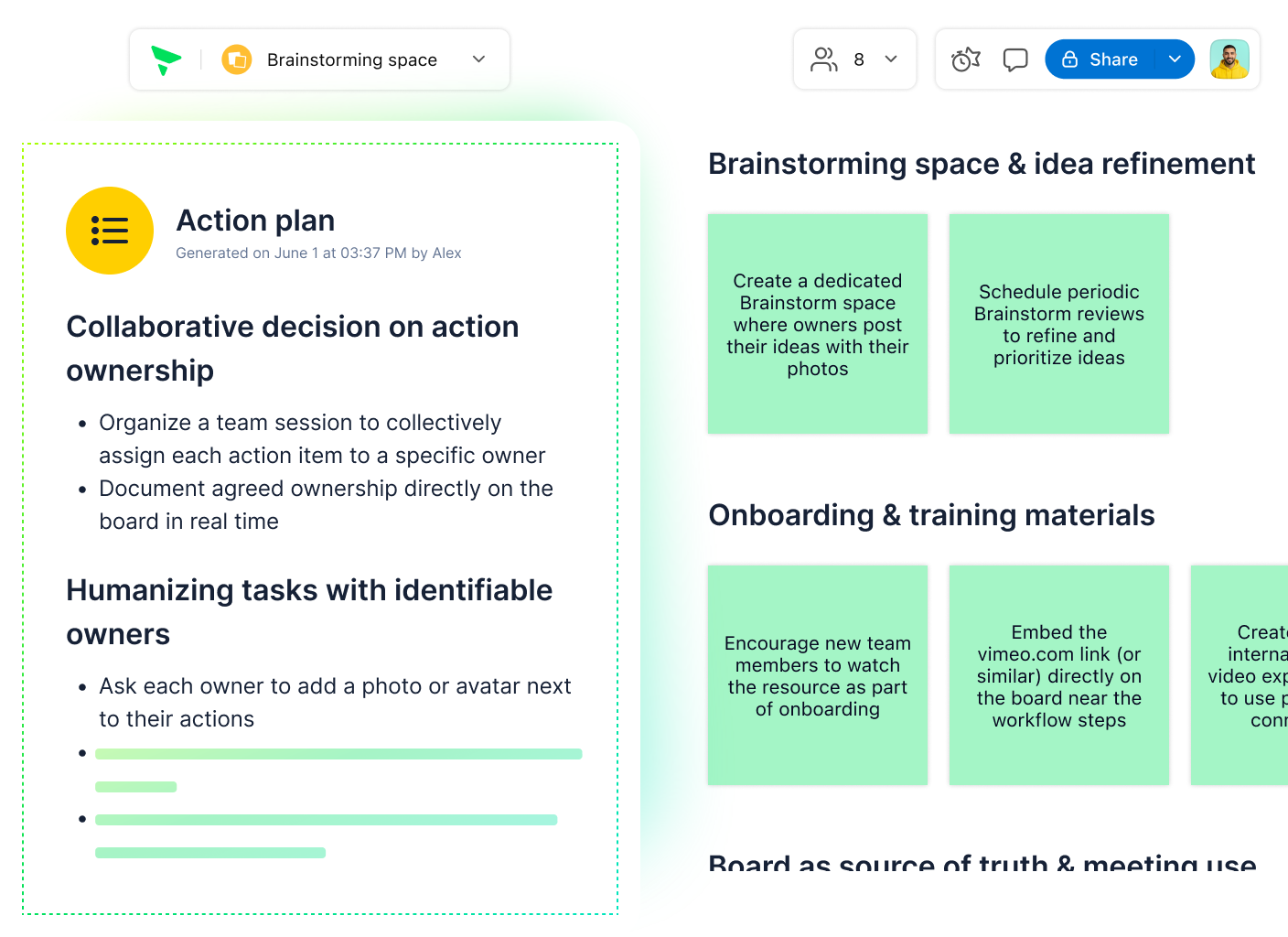The width and height of the screenshot is (1288, 937).
Task: Open the Share options dropdown arrow
Action: tap(1175, 59)
